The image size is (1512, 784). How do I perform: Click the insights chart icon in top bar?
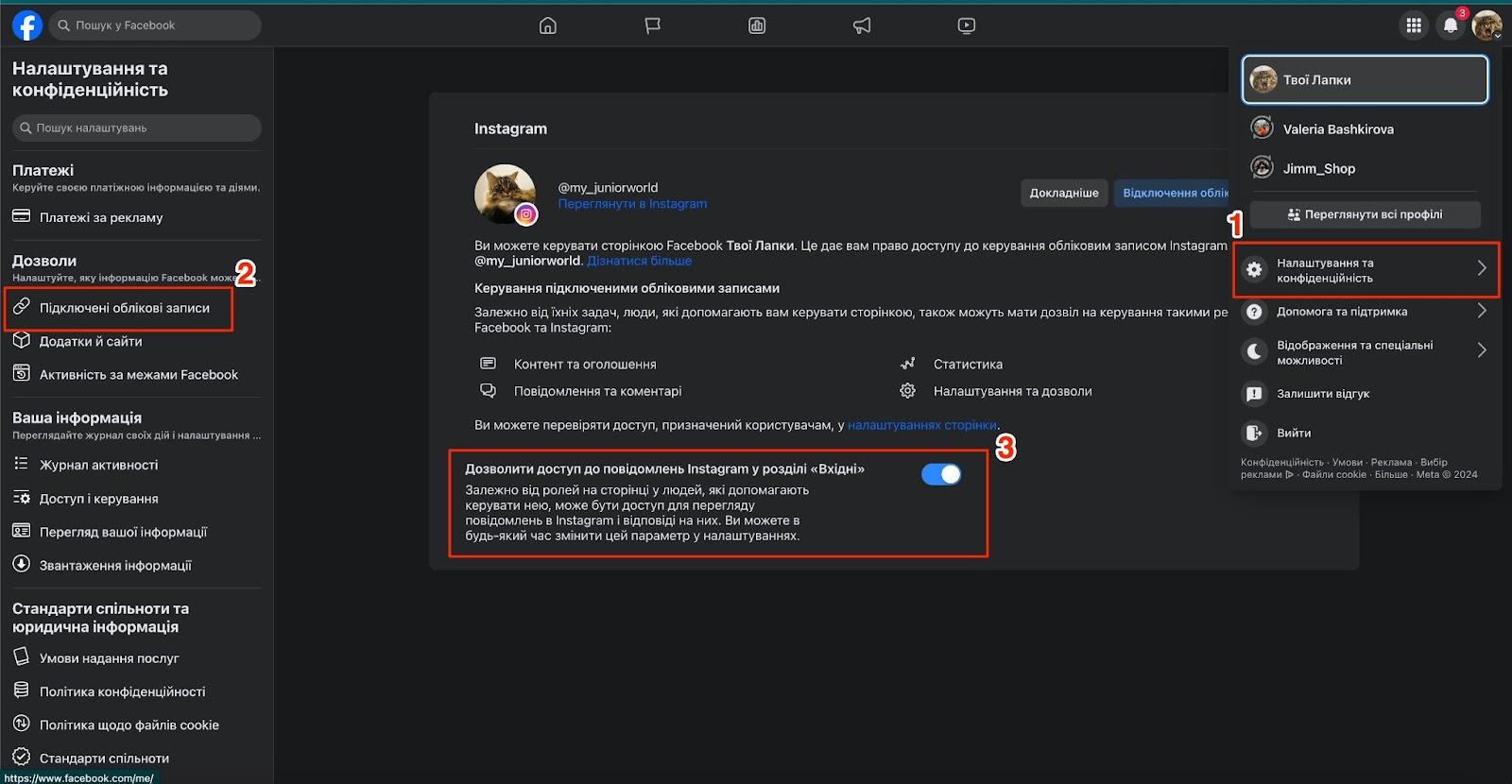[x=757, y=26]
